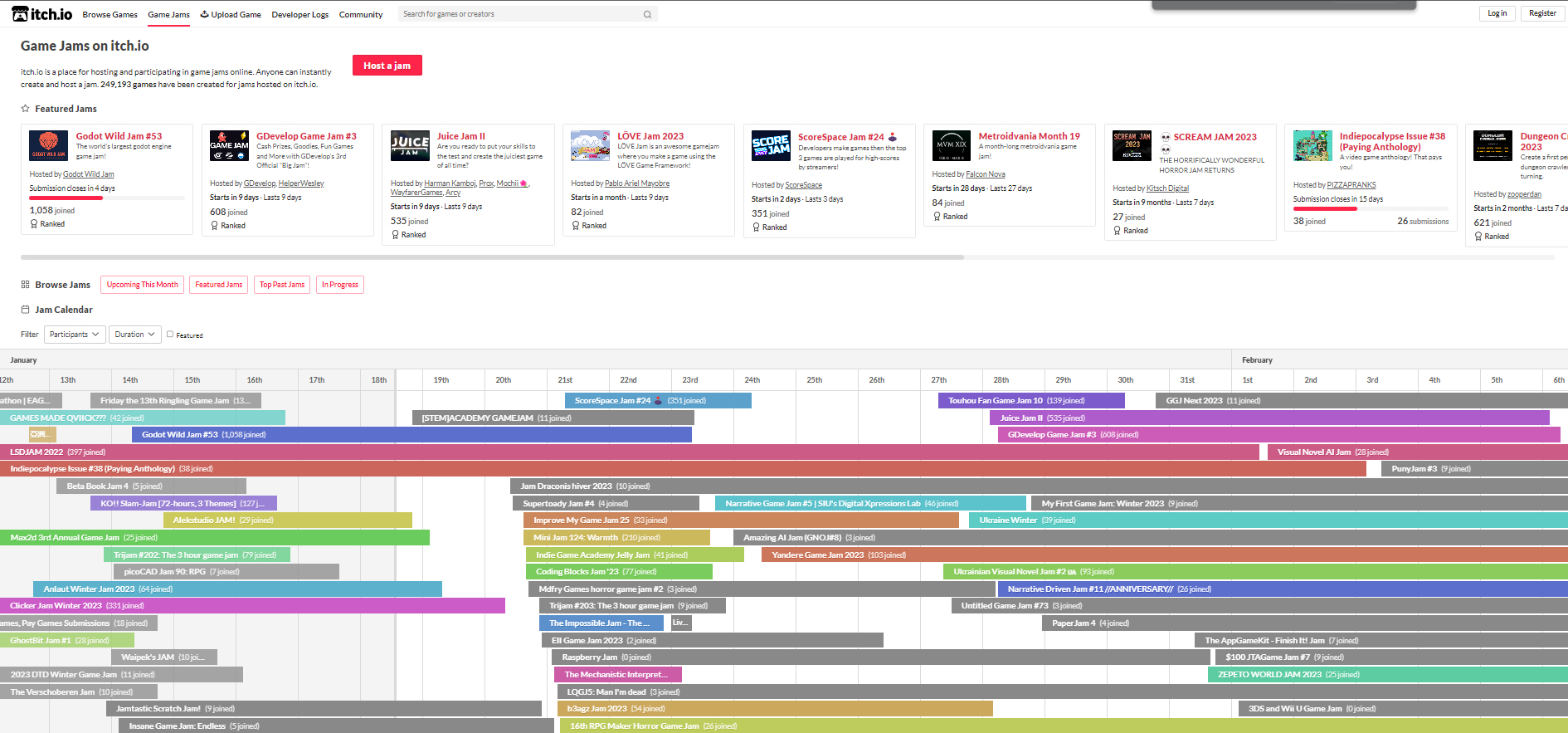Click the Ranked icon under SCREAM JAM 2023
The height and width of the screenshot is (733, 1568).
click(1118, 231)
